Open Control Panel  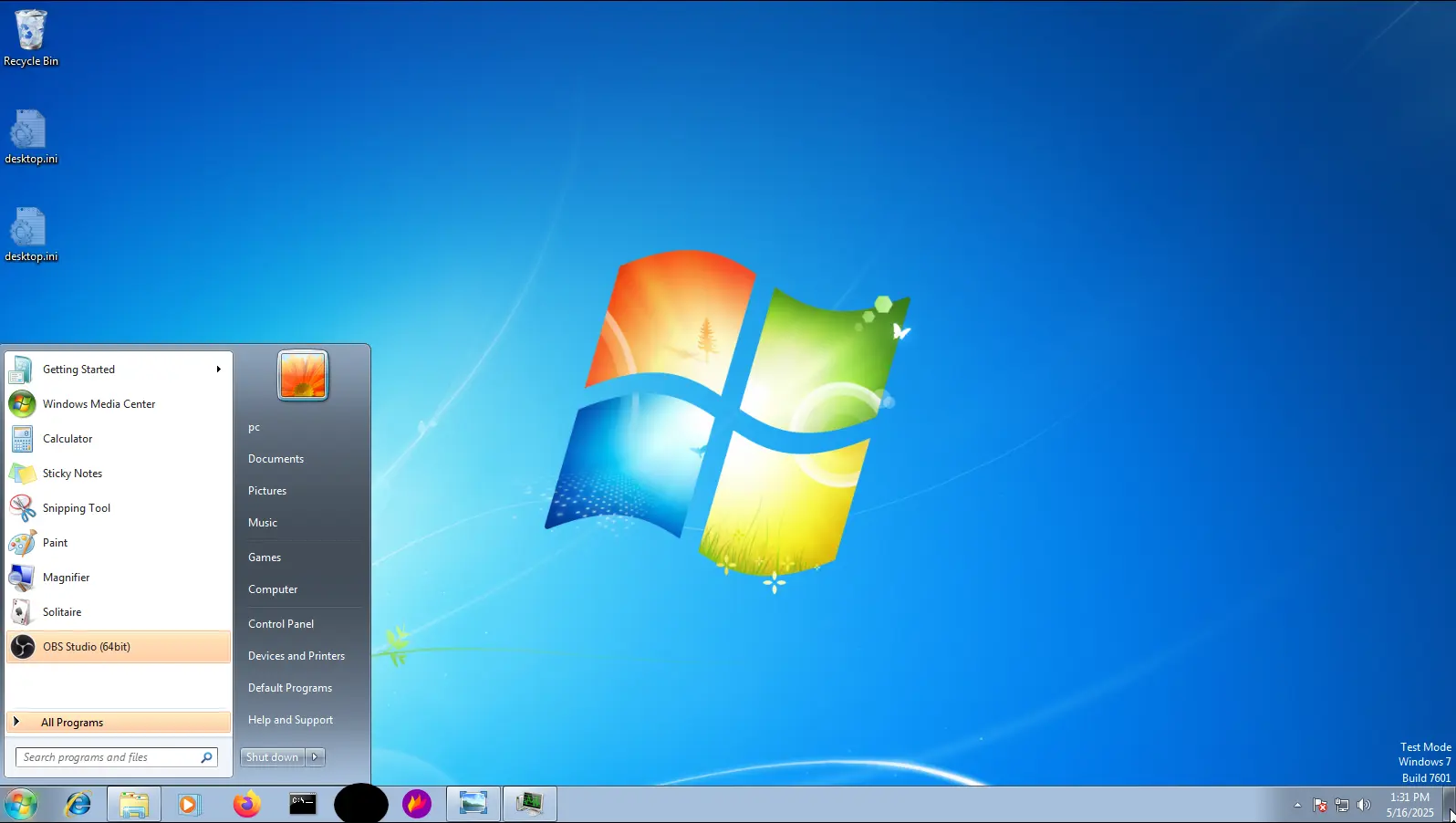[x=302, y=624]
